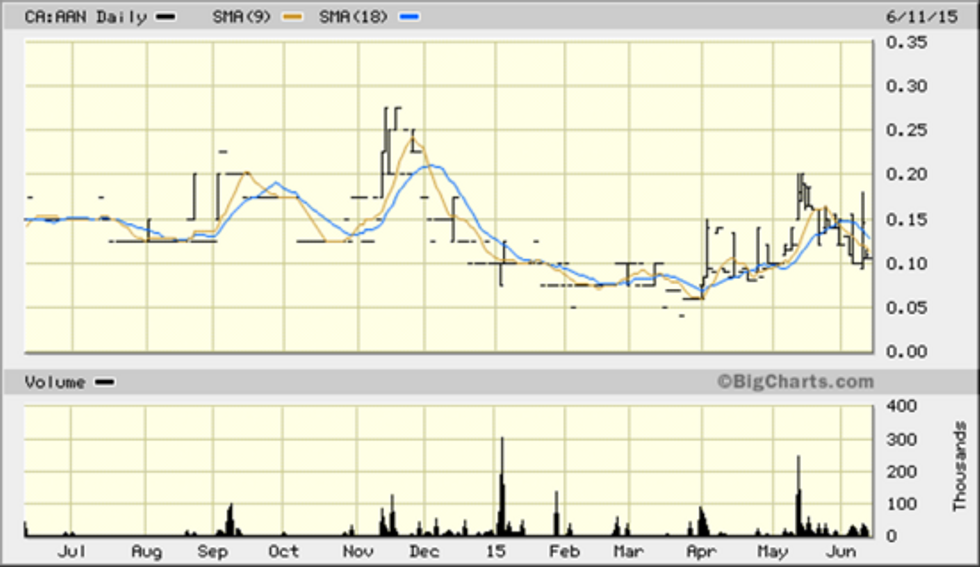Viewport: 980px width, 567px height.
Task: Click the Jul month axis label
Action: point(72,551)
